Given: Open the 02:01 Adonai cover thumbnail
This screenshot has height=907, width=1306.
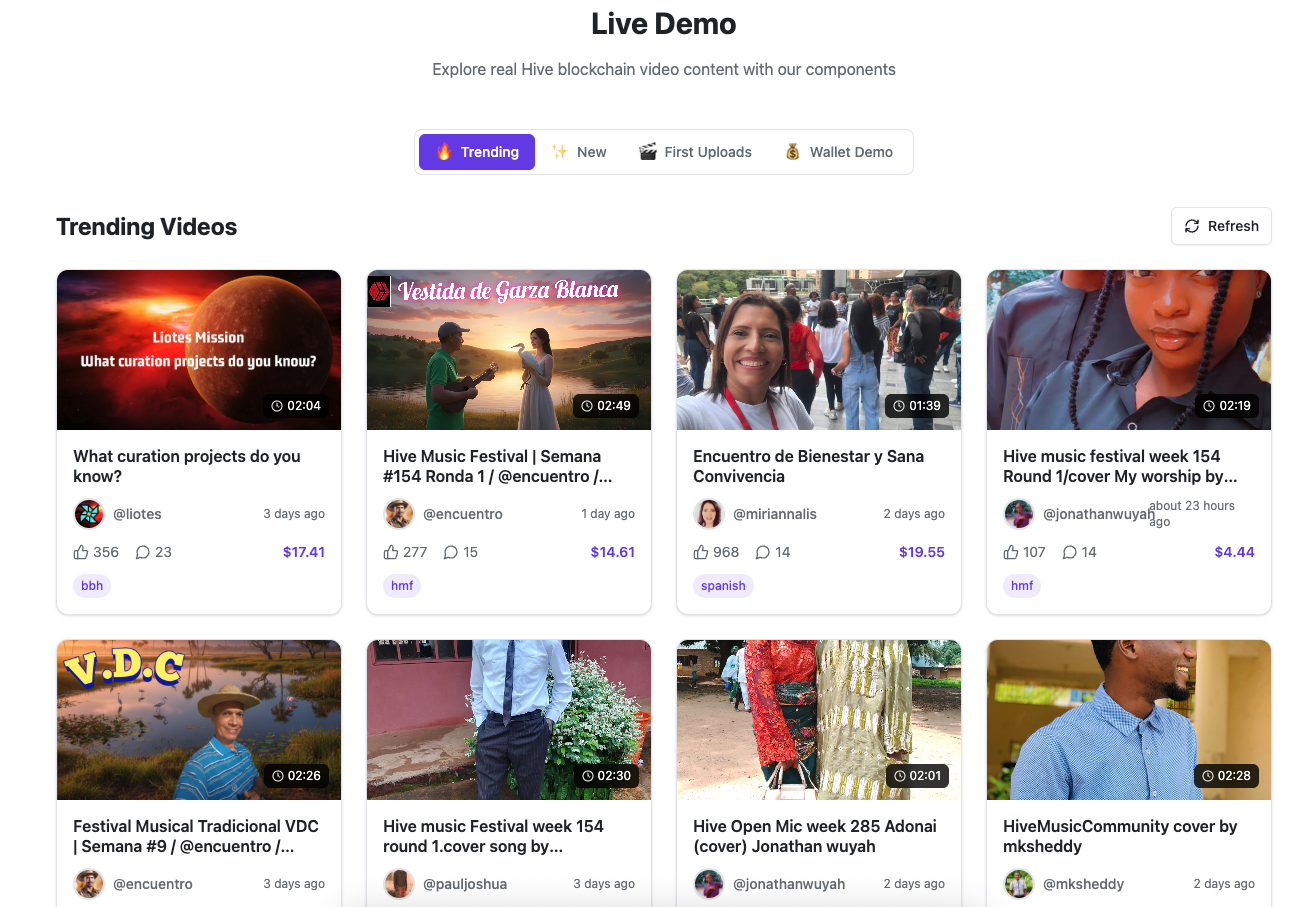Looking at the screenshot, I should point(819,720).
